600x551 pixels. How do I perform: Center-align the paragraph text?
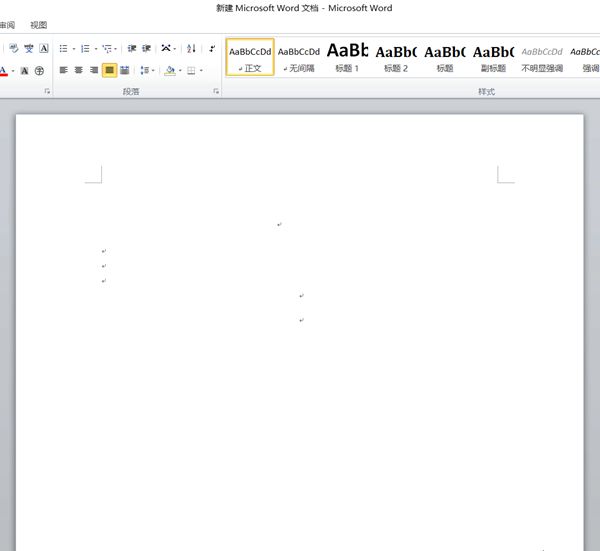[x=78, y=70]
